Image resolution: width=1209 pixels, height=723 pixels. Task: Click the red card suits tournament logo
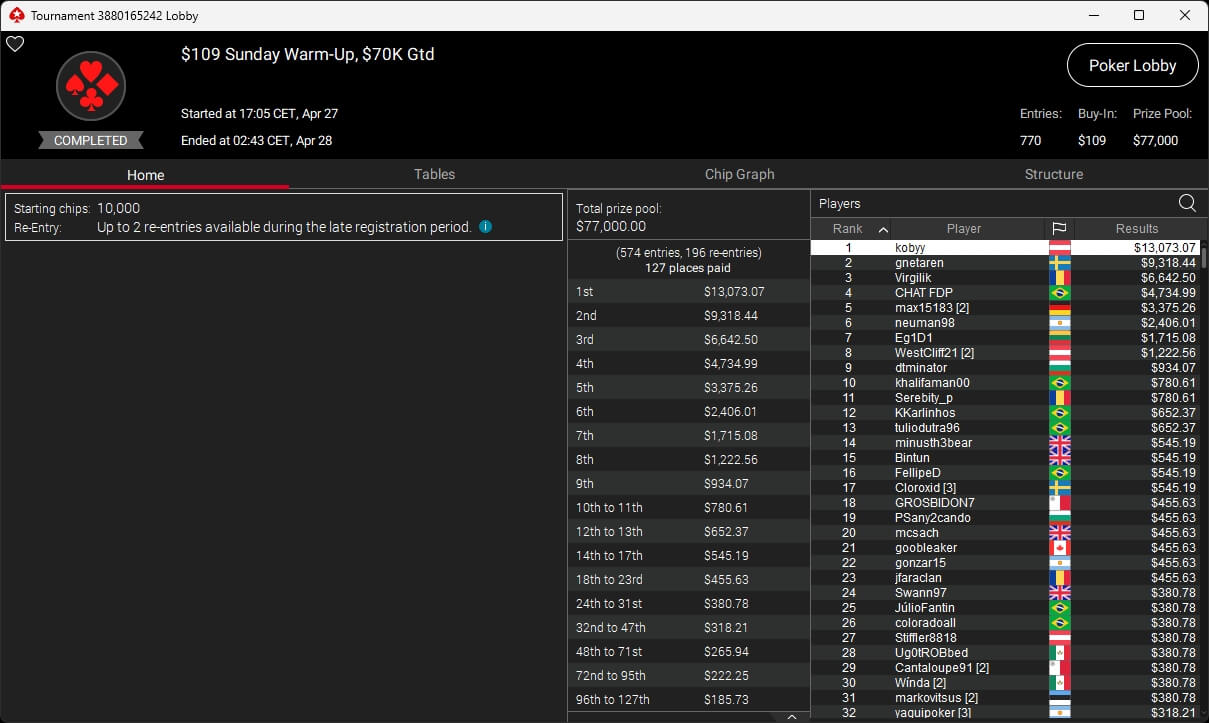pyautogui.click(x=91, y=87)
